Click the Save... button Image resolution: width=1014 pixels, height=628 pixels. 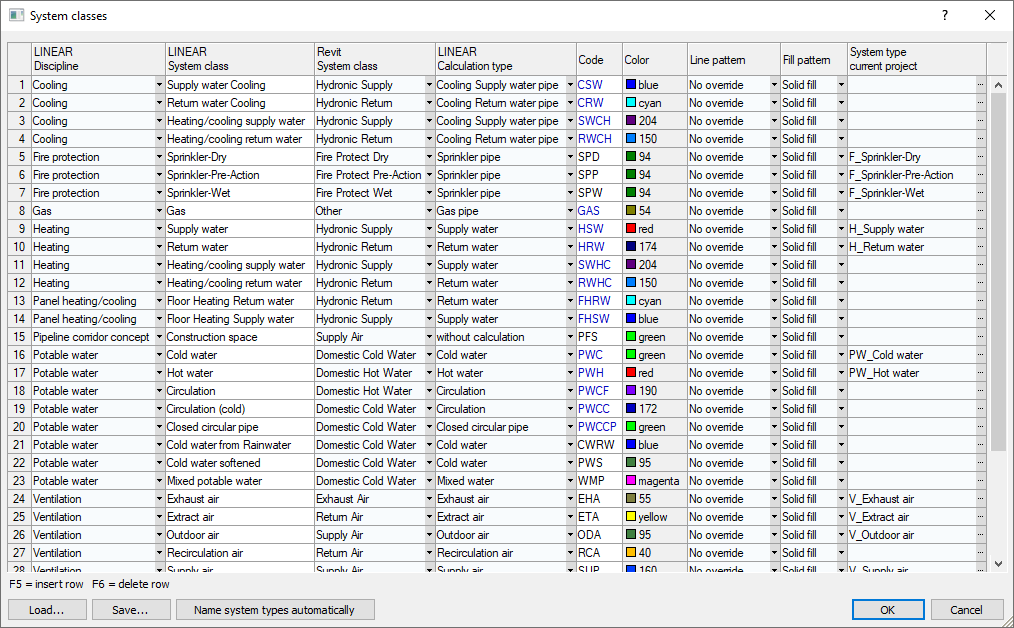point(131,610)
